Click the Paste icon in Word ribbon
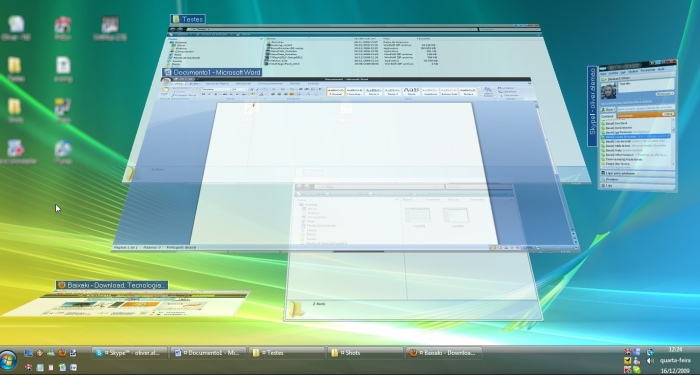Viewport: 700px width, 375px height. click(165, 91)
